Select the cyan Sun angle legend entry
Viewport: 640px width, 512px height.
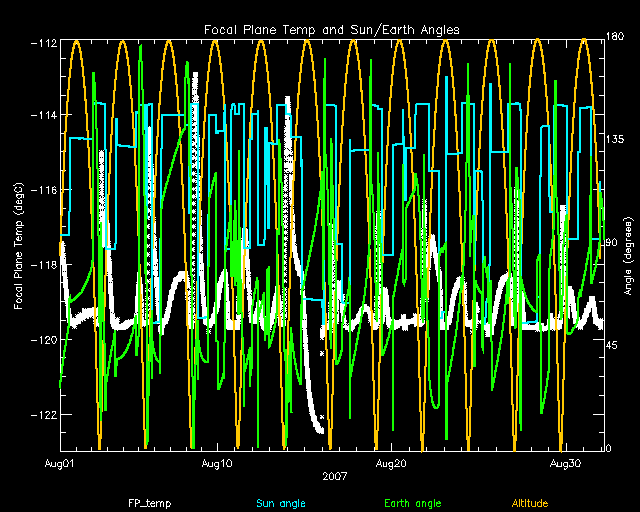(x=279, y=503)
